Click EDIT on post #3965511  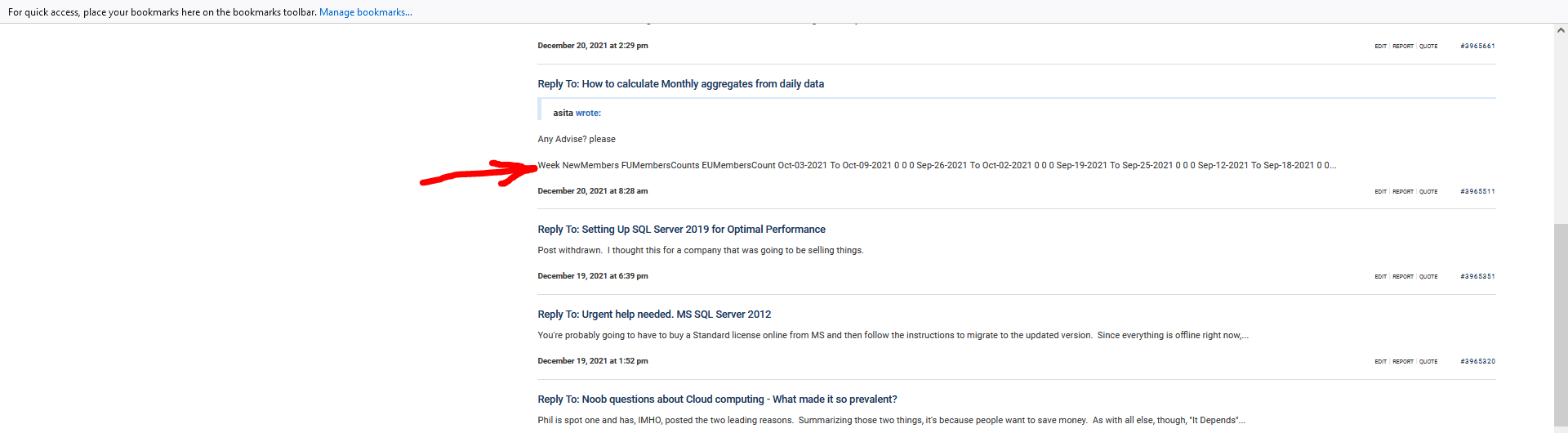click(x=1380, y=192)
